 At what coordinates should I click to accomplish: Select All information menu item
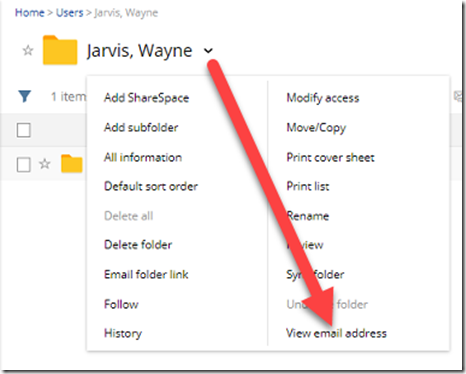[x=143, y=157]
